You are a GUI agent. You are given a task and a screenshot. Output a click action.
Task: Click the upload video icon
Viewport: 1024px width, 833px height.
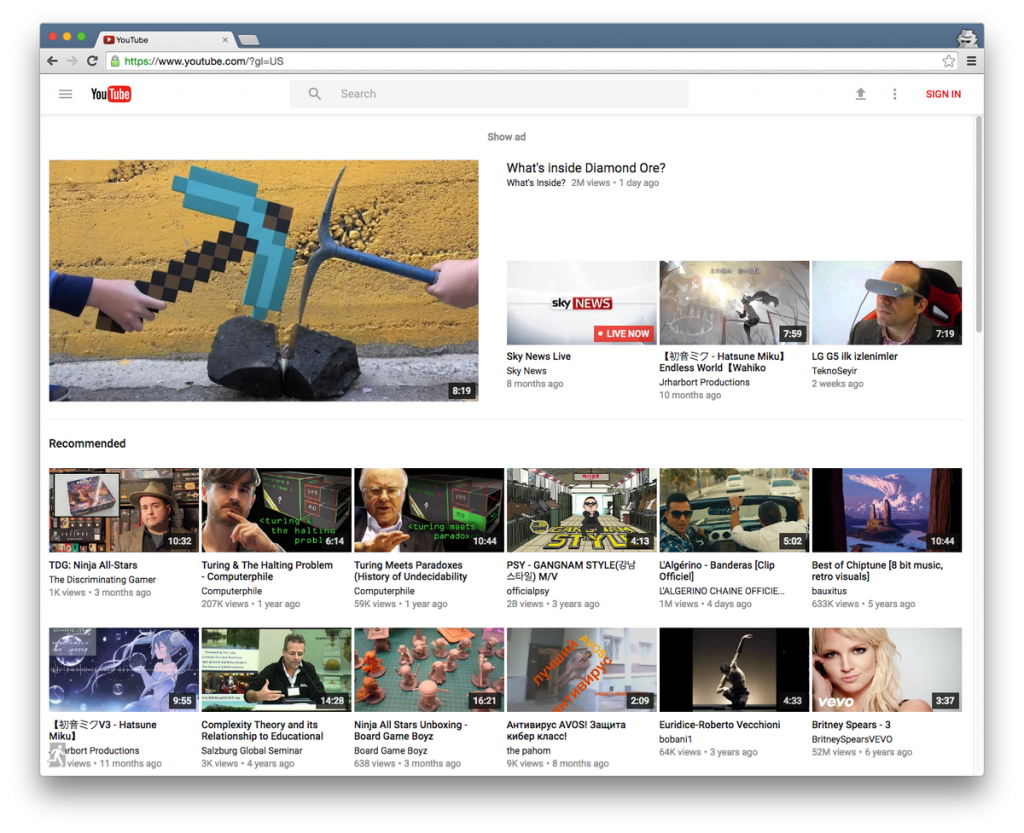860,94
